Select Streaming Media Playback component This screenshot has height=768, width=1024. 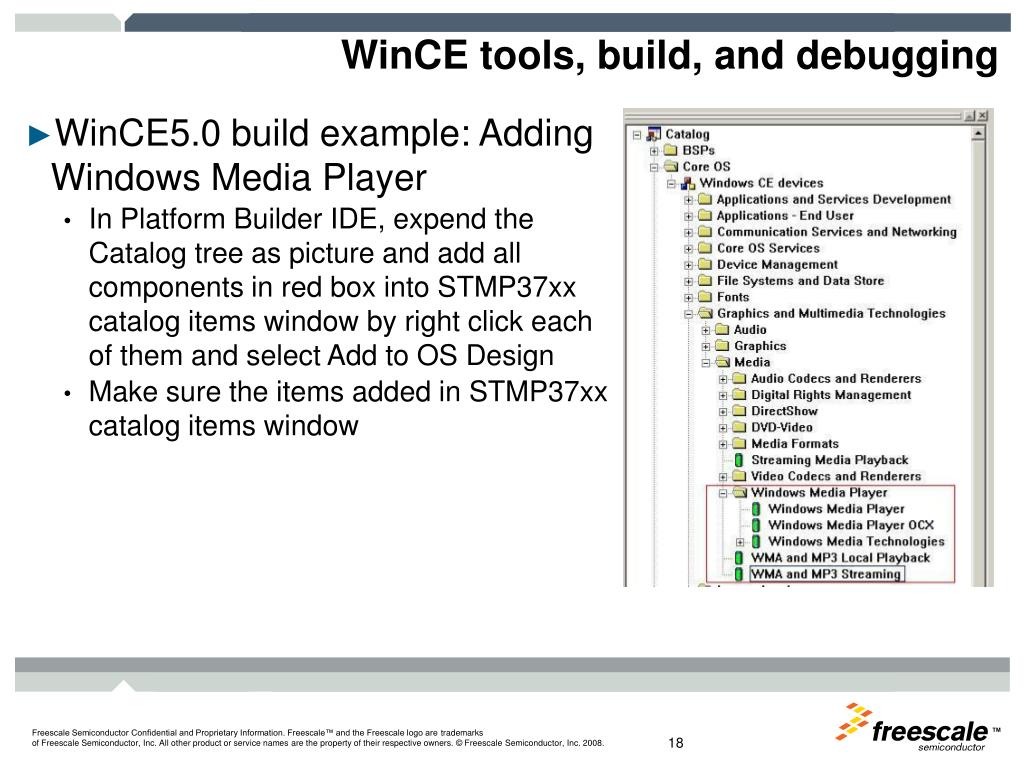pos(829,460)
